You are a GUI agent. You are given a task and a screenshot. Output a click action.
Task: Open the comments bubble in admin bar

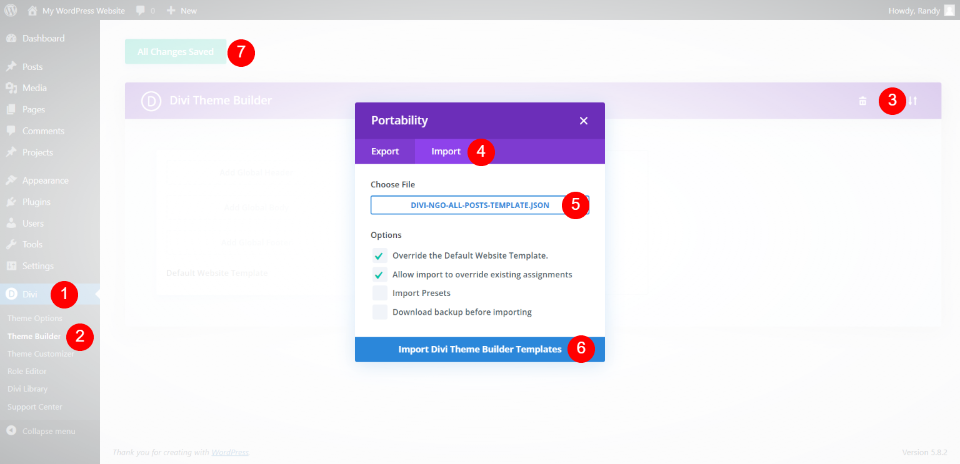coord(145,10)
